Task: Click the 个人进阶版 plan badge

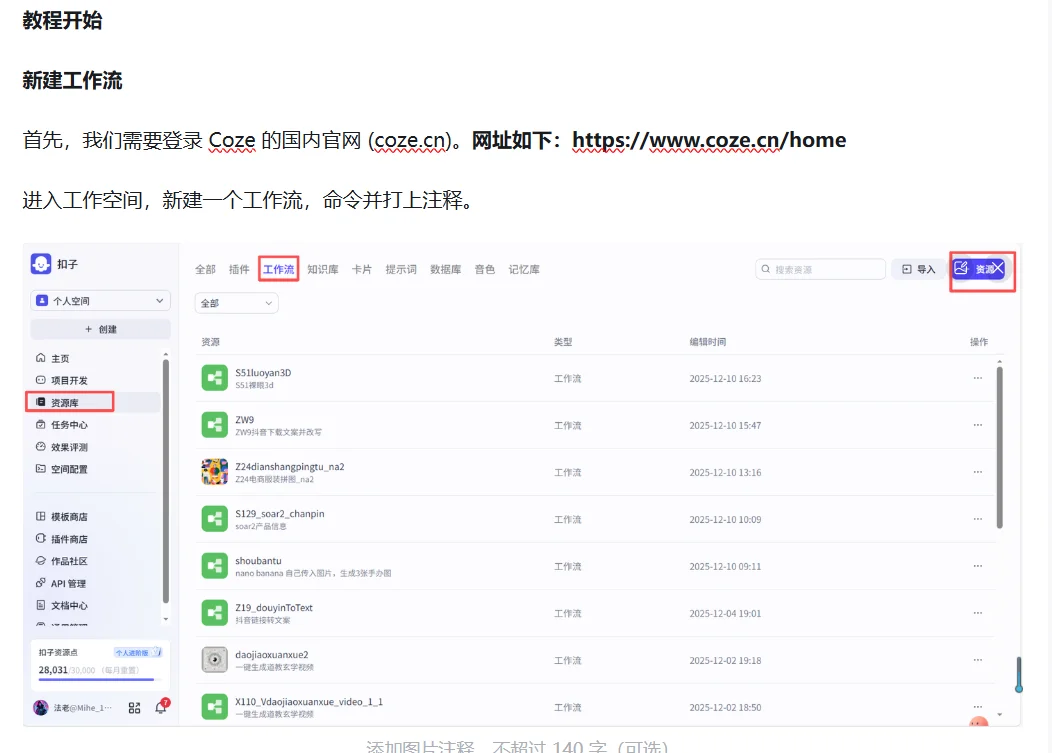Action: click(x=137, y=652)
